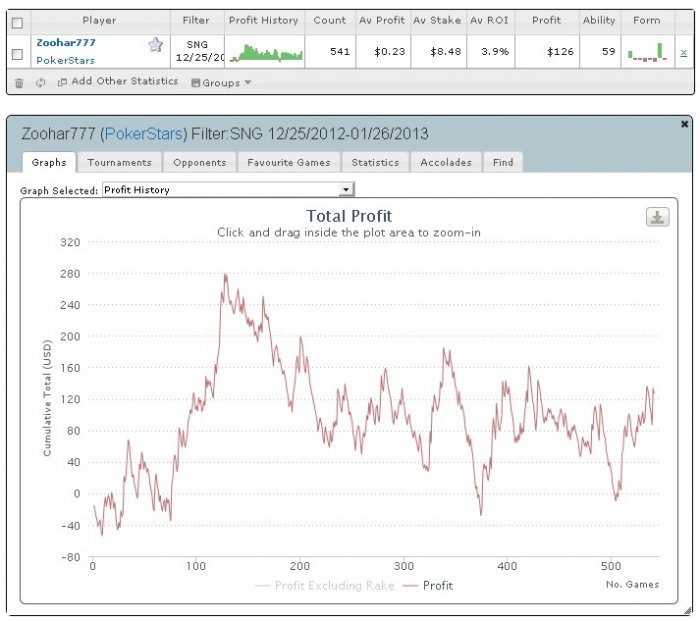
Task: Click the $0.23 average profit value
Action: [389, 52]
